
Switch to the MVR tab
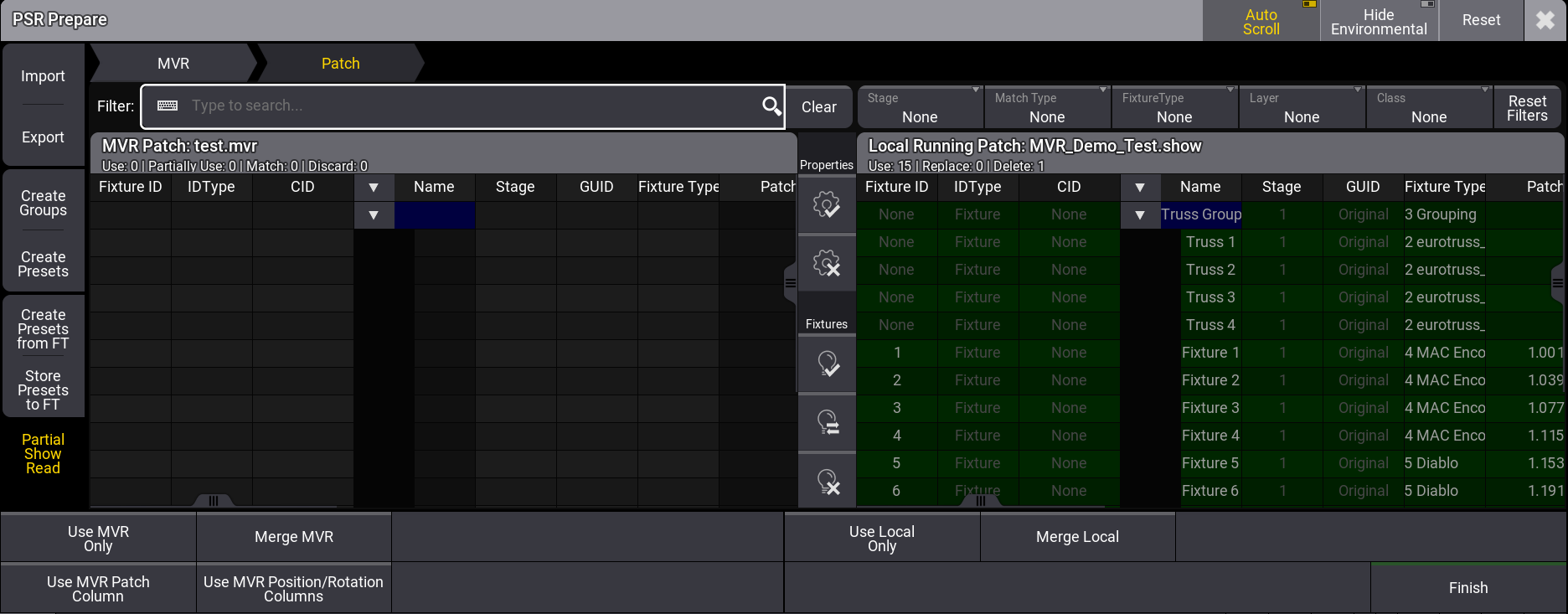coord(173,64)
